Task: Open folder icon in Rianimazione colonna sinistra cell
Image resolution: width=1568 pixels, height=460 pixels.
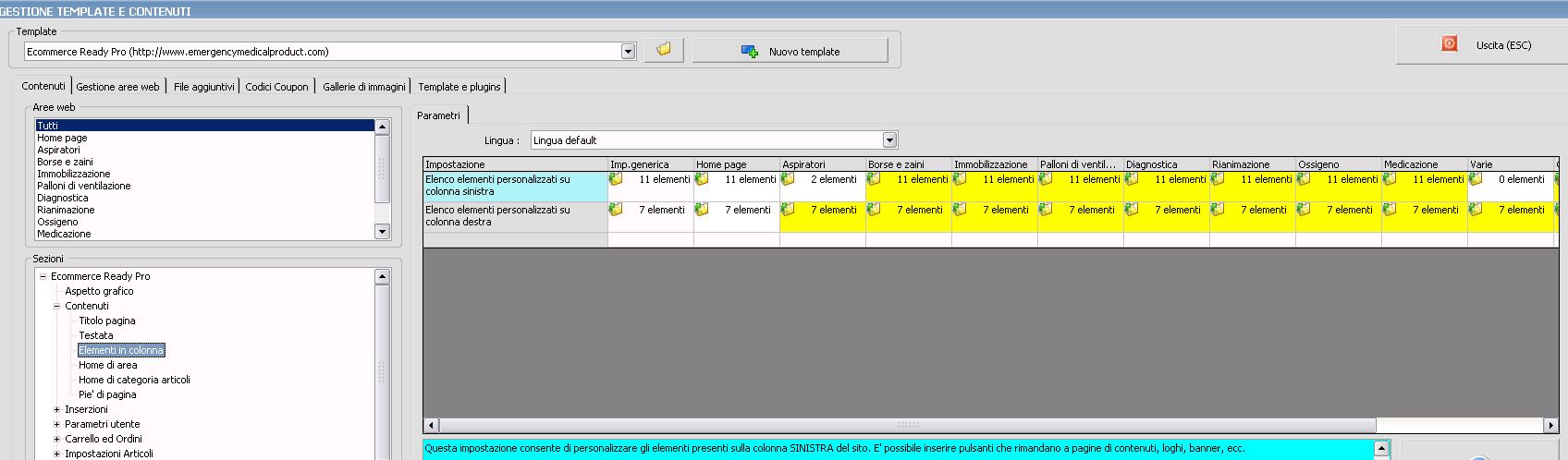Action: pyautogui.click(x=1218, y=179)
